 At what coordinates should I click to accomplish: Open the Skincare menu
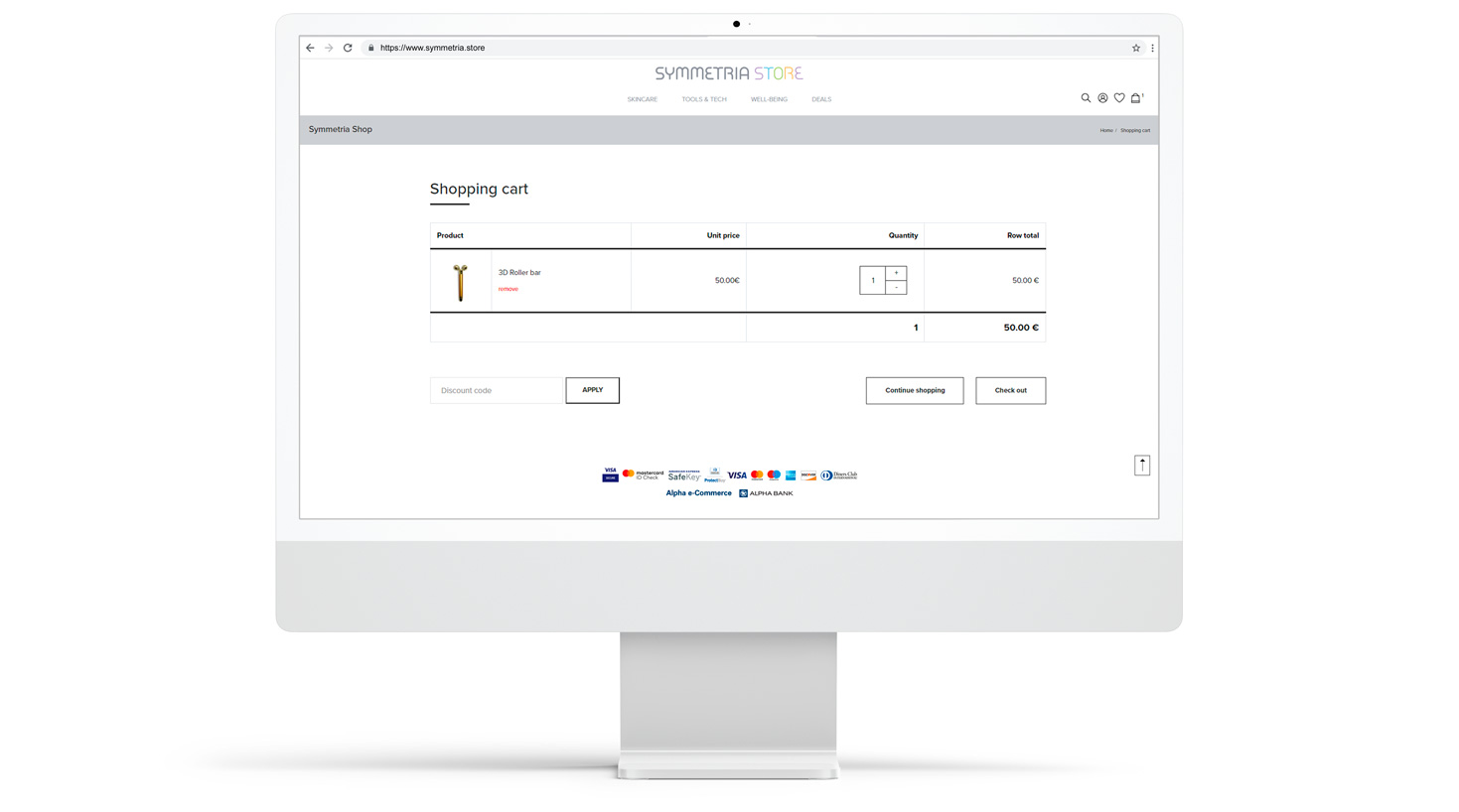point(642,99)
